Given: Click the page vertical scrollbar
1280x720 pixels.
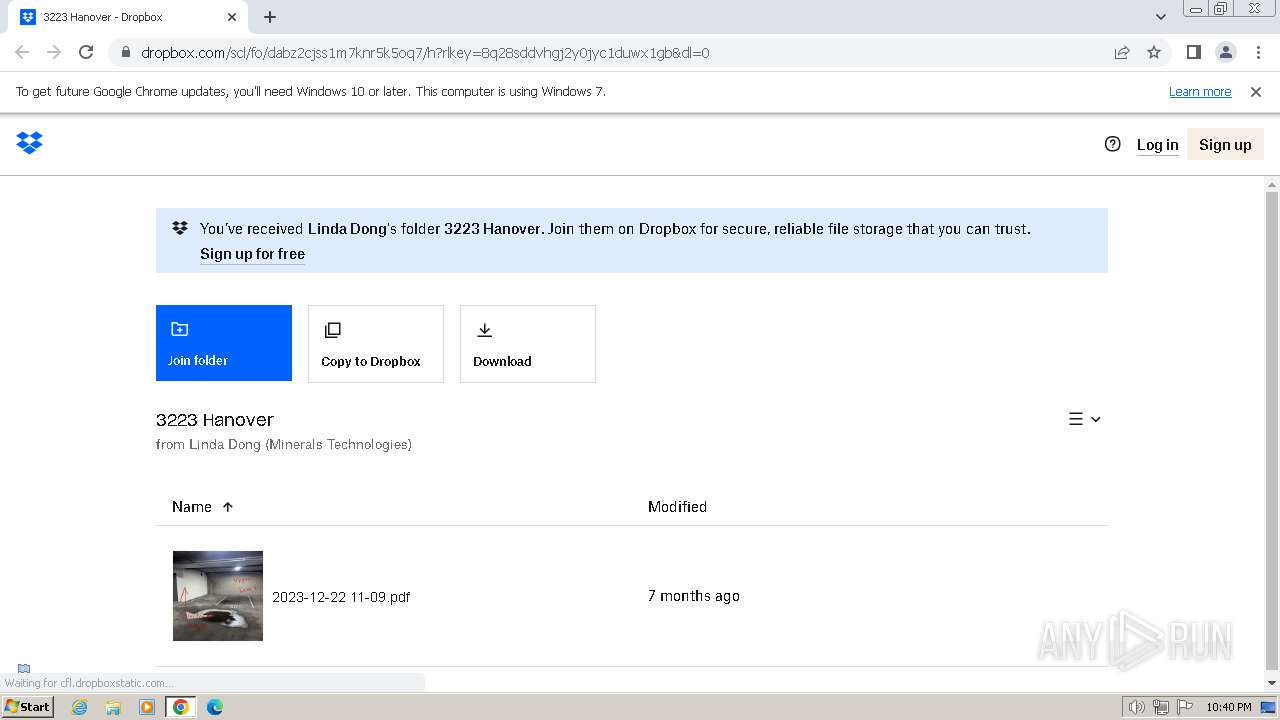Looking at the screenshot, I should (x=1272, y=430).
